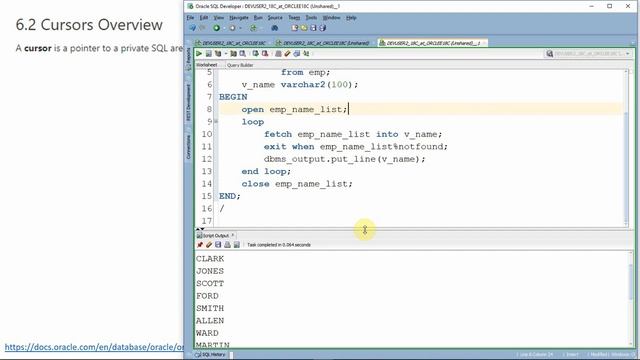
Task: Click the Unshared SQL Worksheet icon
Action: click(x=278, y=53)
